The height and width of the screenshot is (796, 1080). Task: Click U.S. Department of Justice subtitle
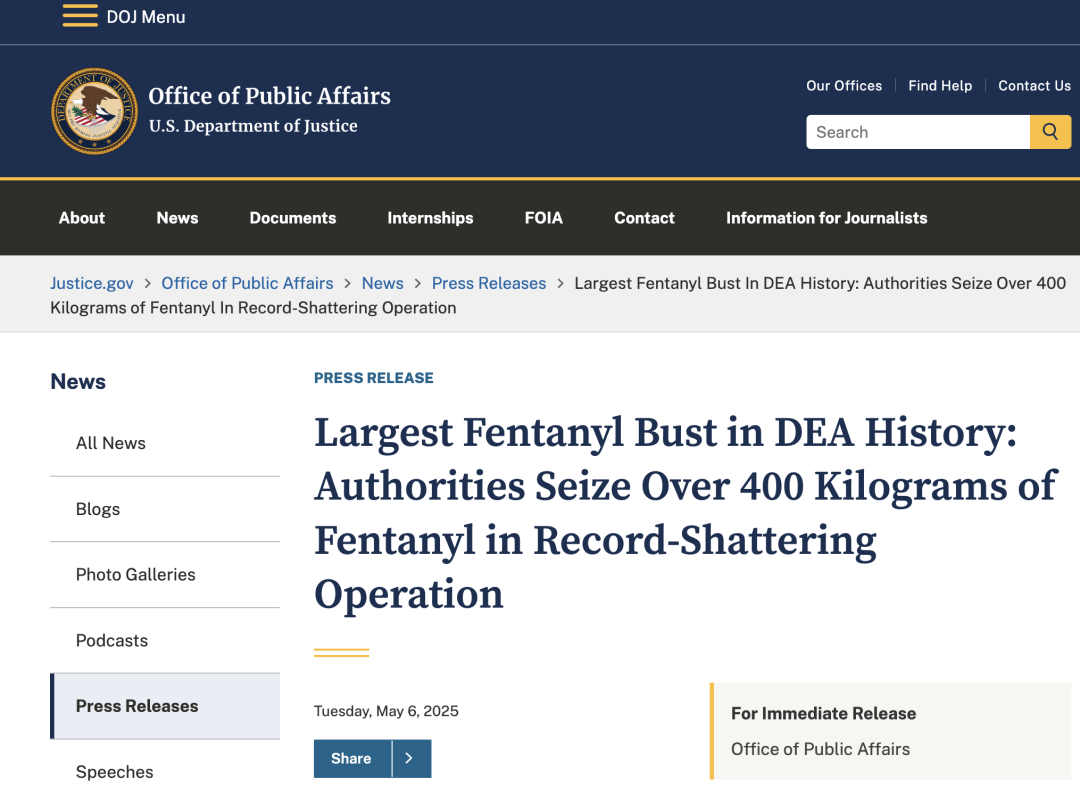click(x=253, y=126)
